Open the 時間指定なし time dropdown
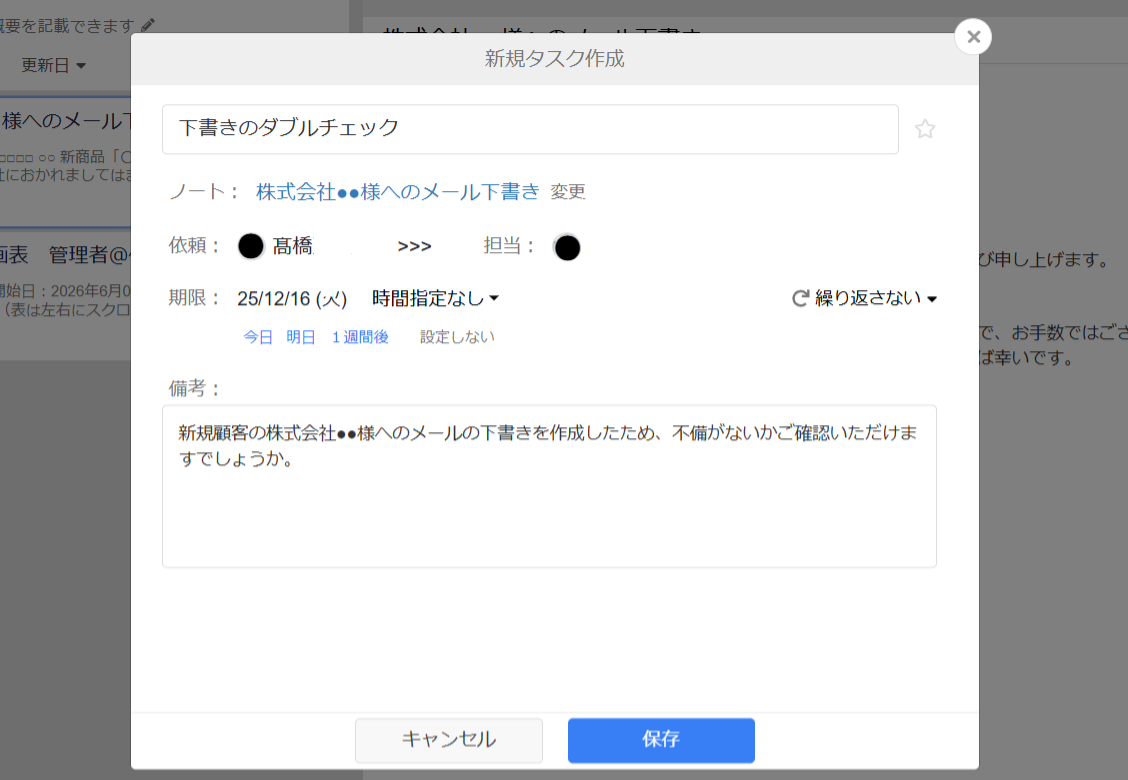 (432, 297)
